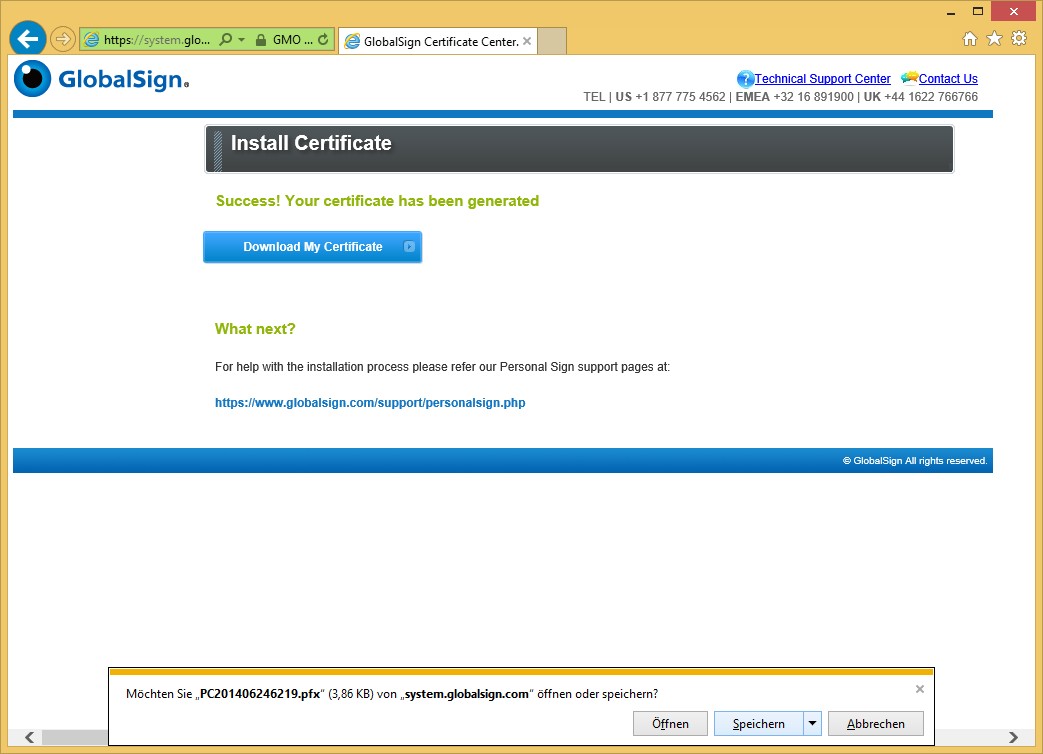This screenshot has height=754, width=1043.
Task: Close the GlobalSign Certificate Center tab
Action: click(x=527, y=41)
